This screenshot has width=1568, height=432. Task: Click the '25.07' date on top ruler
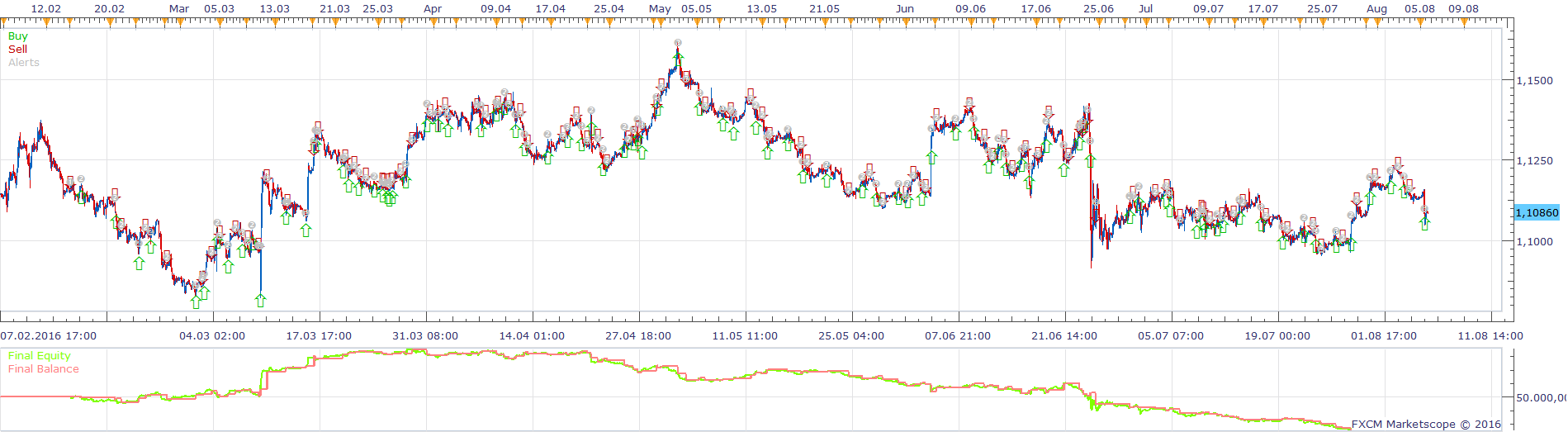tap(1322, 8)
